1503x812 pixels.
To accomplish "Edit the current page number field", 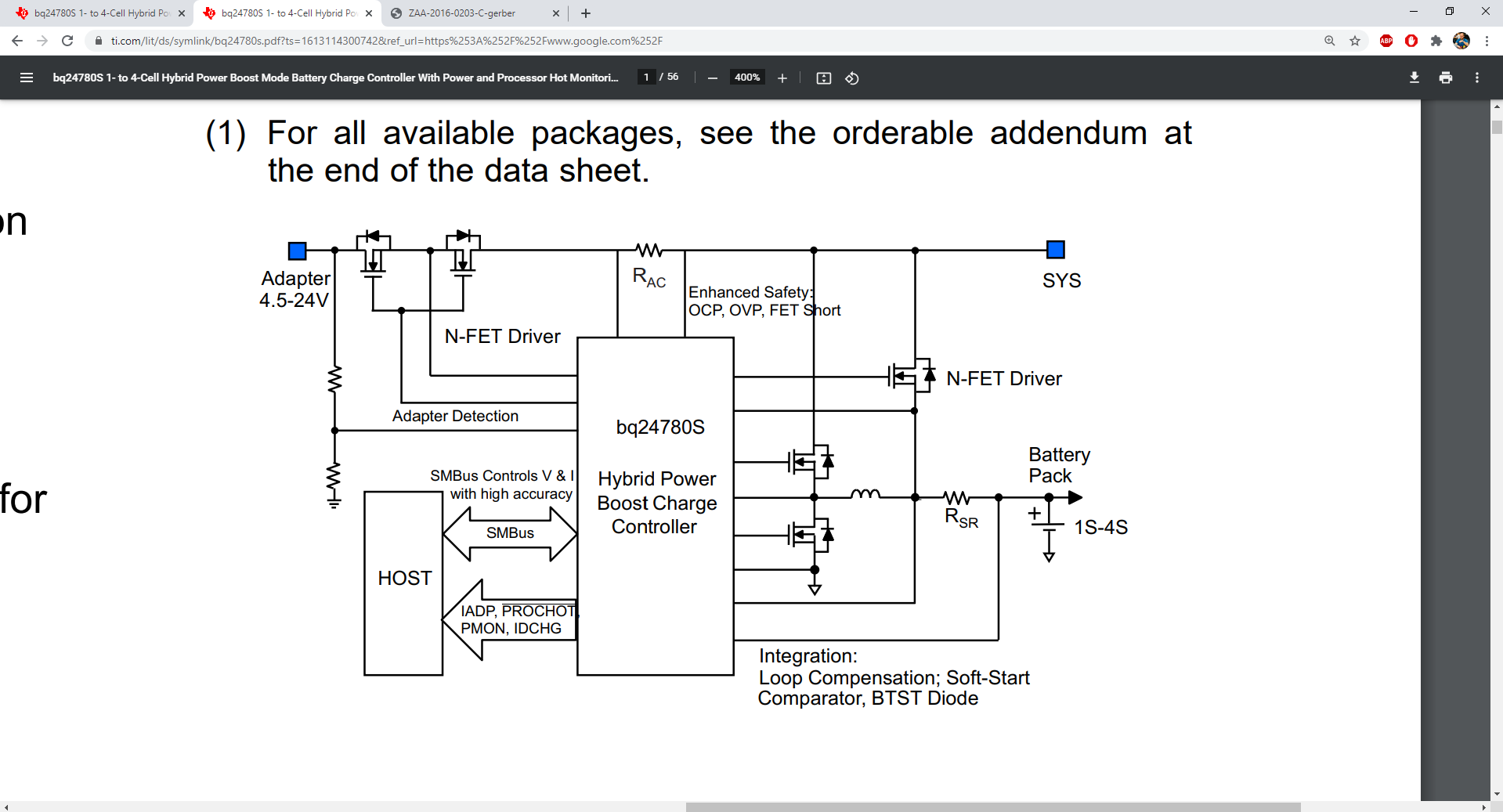I will pos(646,77).
